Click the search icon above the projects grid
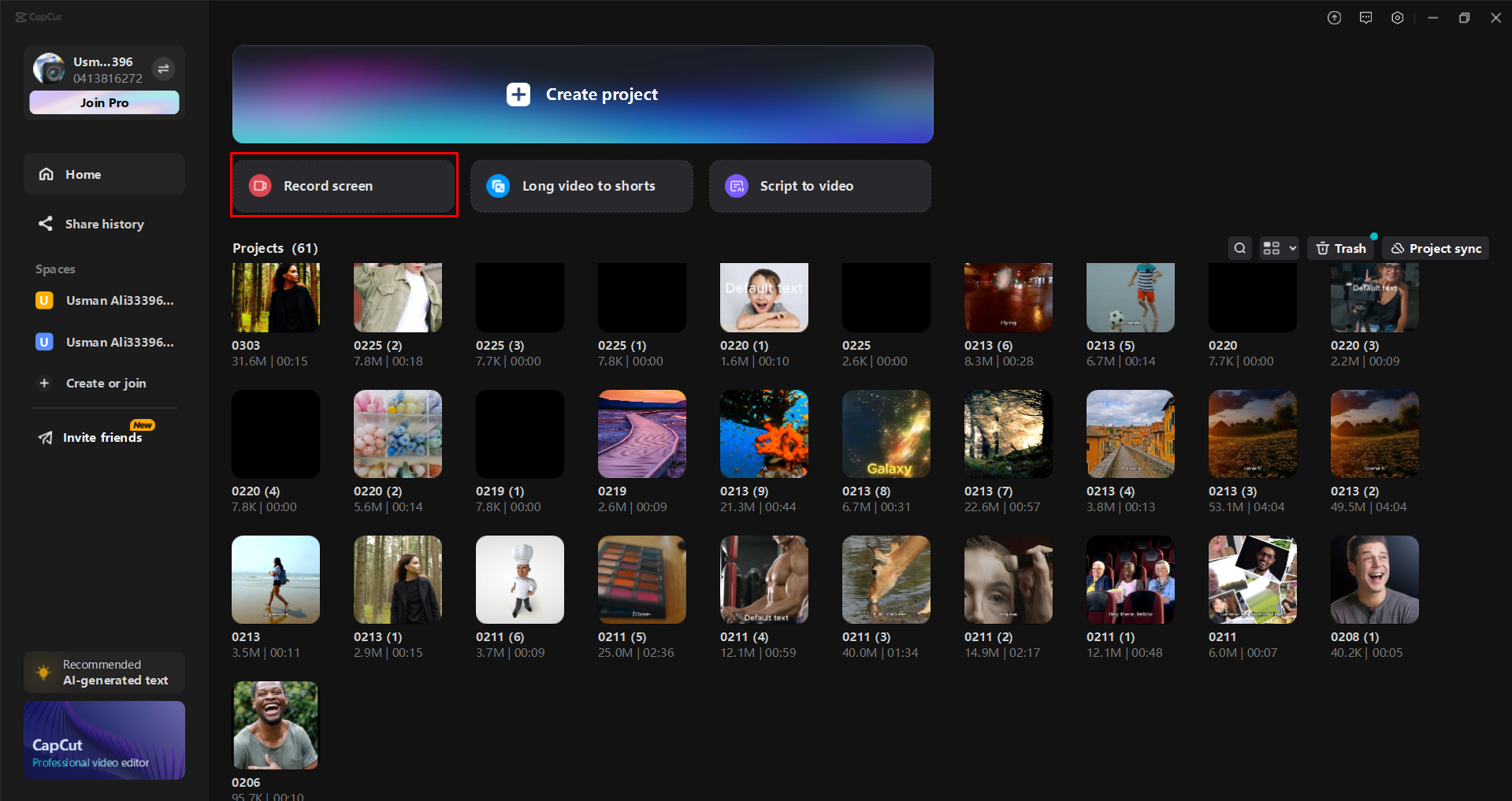Screen dimensions: 1512x801 point(1239,248)
